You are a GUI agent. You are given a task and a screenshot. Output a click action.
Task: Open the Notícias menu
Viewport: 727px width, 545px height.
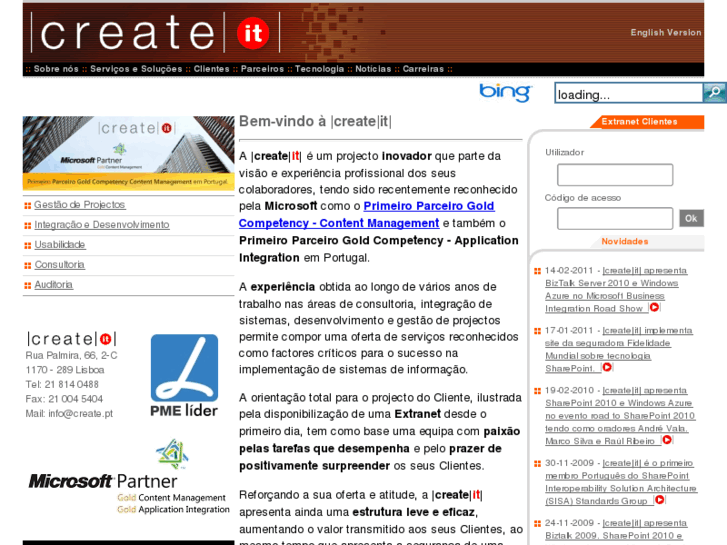[373, 69]
